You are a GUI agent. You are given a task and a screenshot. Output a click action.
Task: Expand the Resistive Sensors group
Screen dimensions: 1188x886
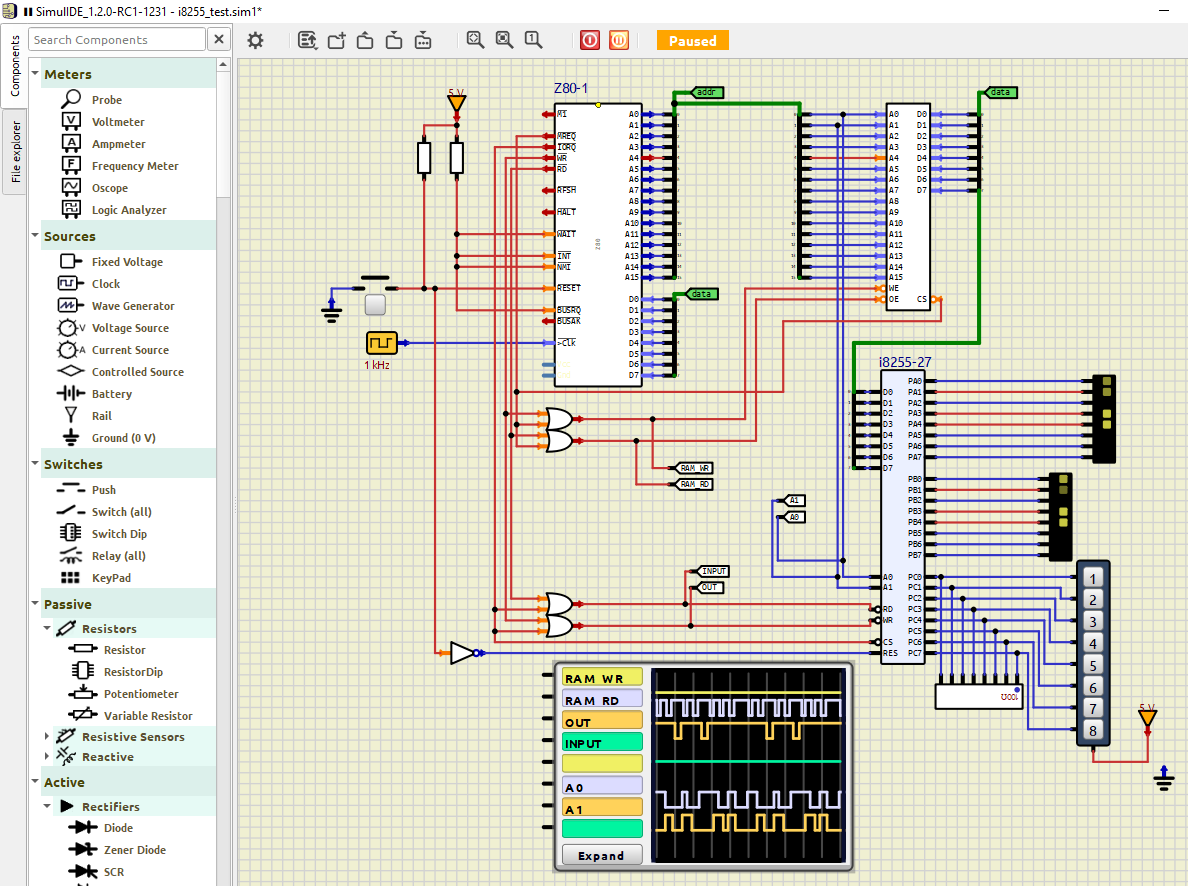point(47,737)
